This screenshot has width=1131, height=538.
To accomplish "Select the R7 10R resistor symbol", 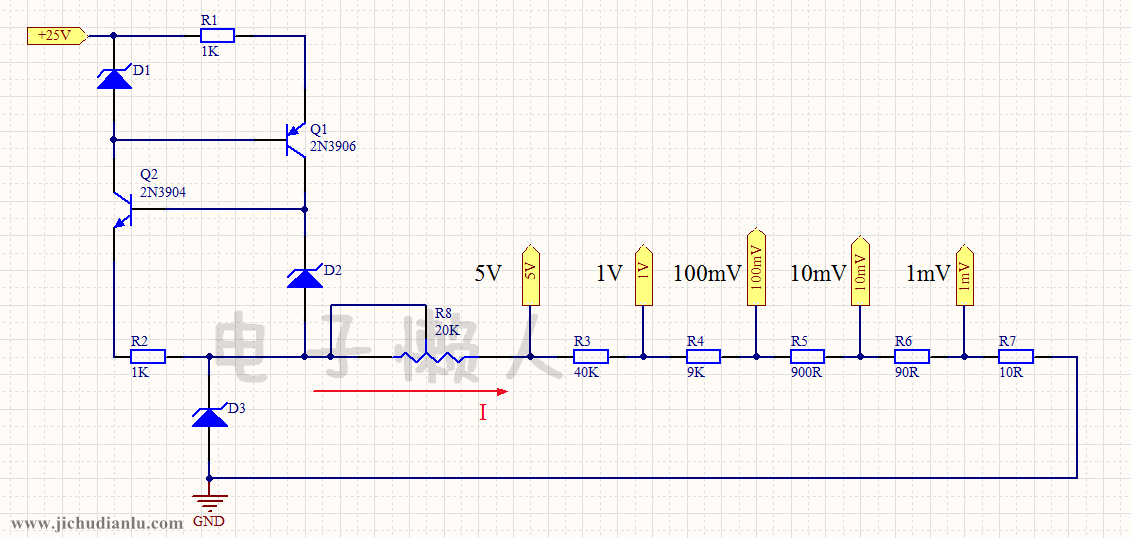I will [x=1014, y=356].
